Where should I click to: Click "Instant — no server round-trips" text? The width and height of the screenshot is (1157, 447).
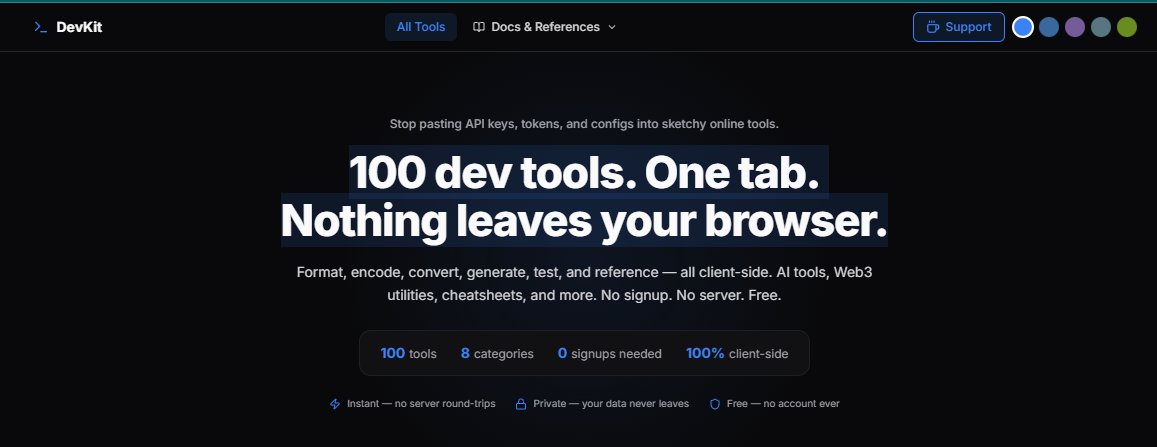(x=421, y=404)
